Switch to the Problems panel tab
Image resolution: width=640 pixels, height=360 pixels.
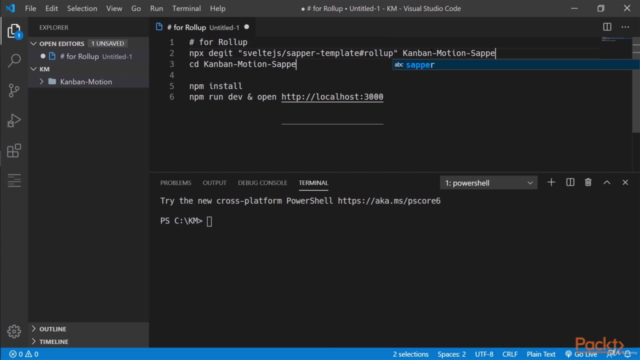tap(176, 182)
